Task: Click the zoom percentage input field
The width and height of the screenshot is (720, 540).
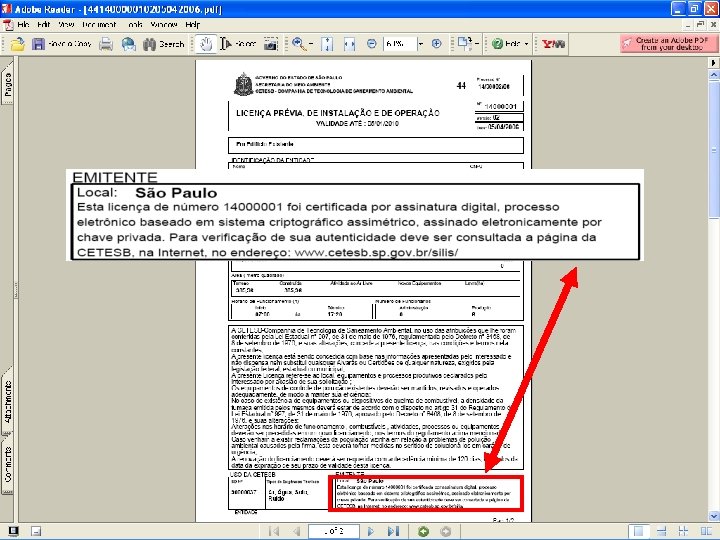Action: [x=399, y=44]
